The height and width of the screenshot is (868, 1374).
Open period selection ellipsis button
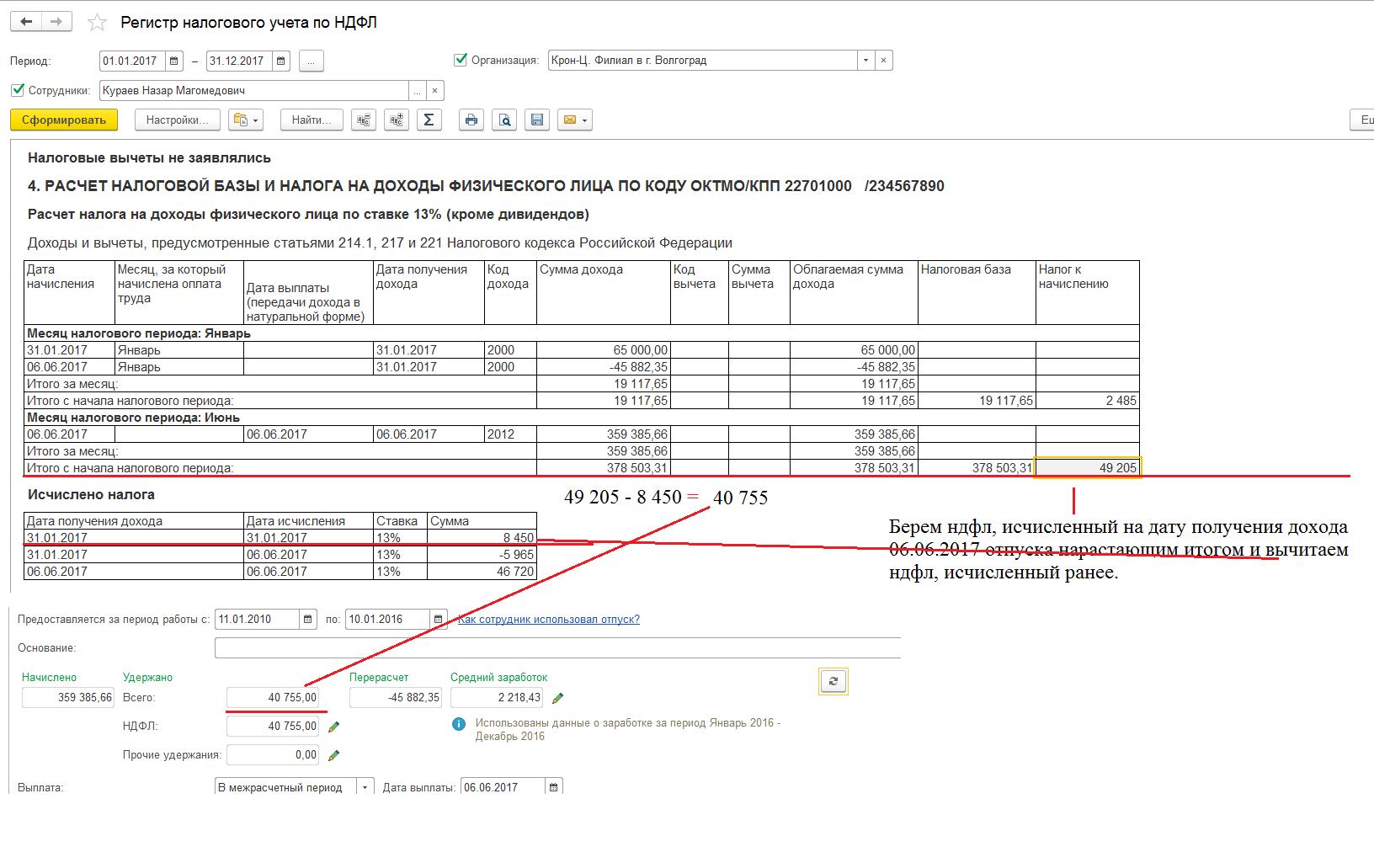[x=311, y=61]
